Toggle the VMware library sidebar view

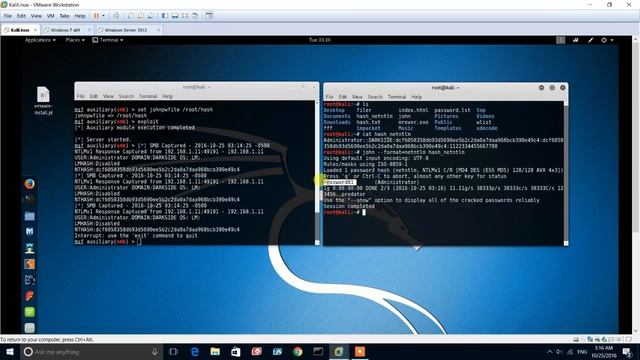(x=164, y=16)
